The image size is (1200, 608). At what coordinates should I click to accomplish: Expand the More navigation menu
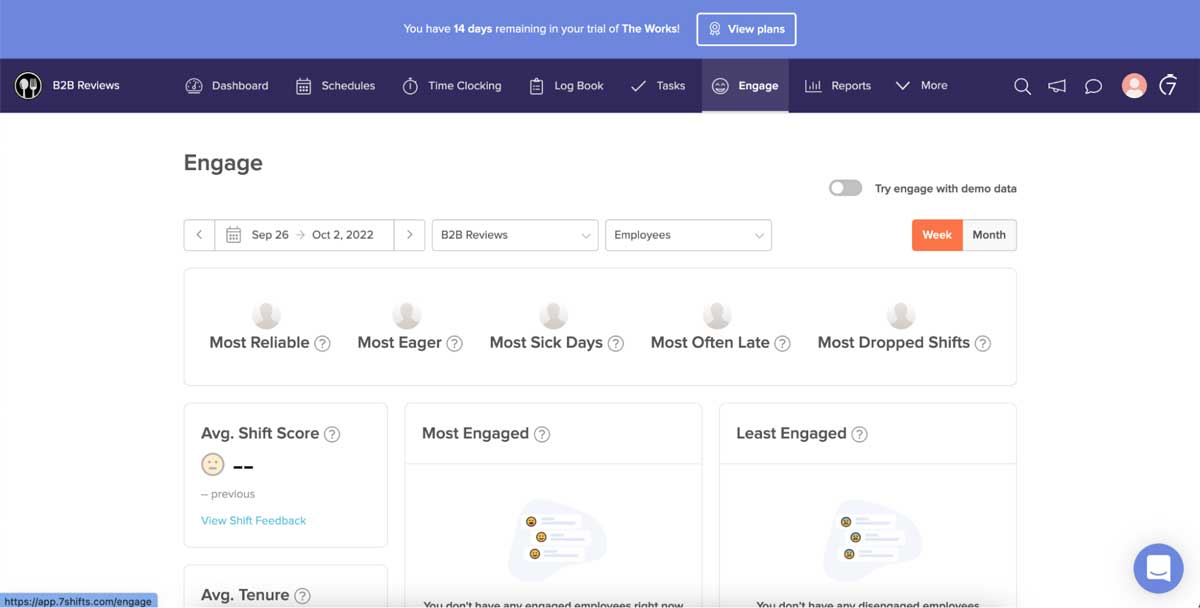(x=921, y=86)
